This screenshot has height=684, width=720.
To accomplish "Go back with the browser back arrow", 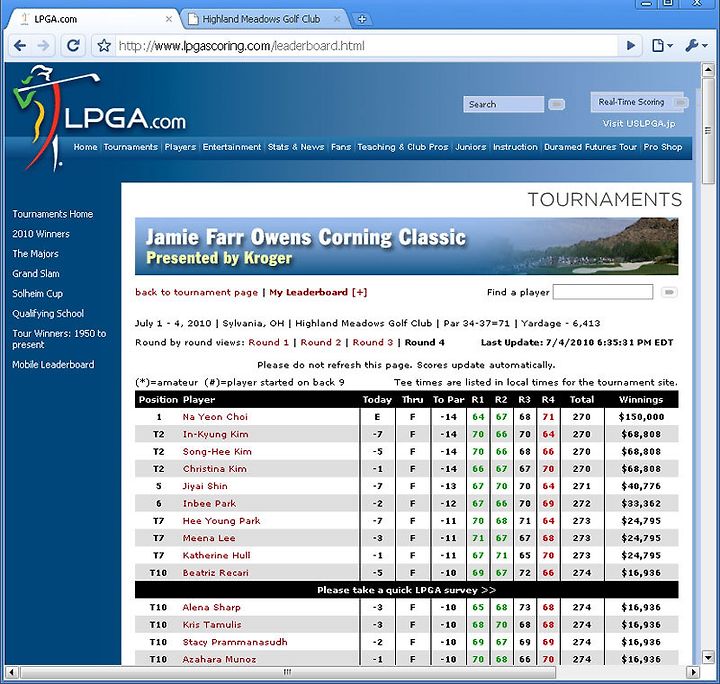I will 20,45.
